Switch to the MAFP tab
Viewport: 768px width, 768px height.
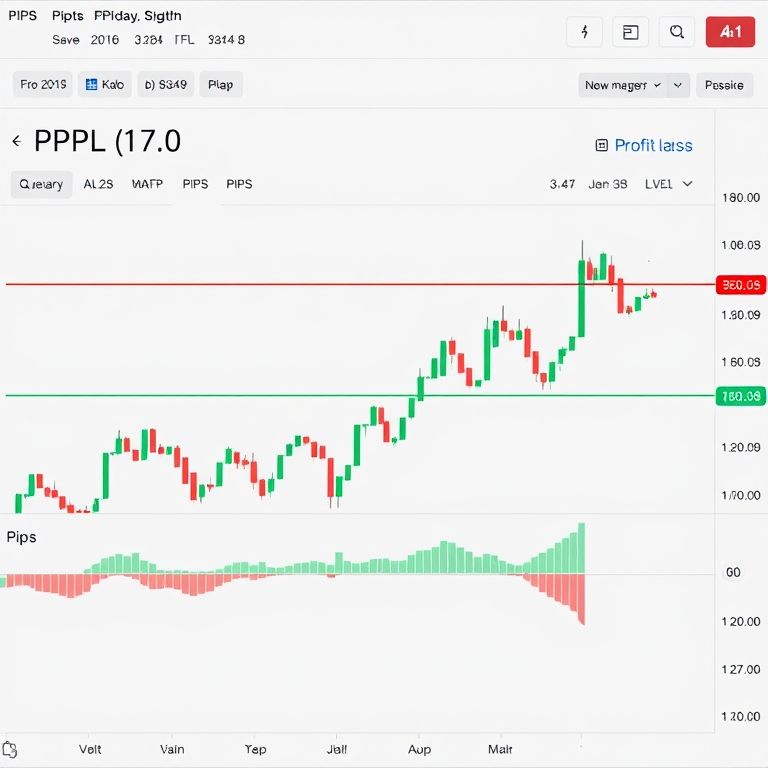[x=147, y=184]
